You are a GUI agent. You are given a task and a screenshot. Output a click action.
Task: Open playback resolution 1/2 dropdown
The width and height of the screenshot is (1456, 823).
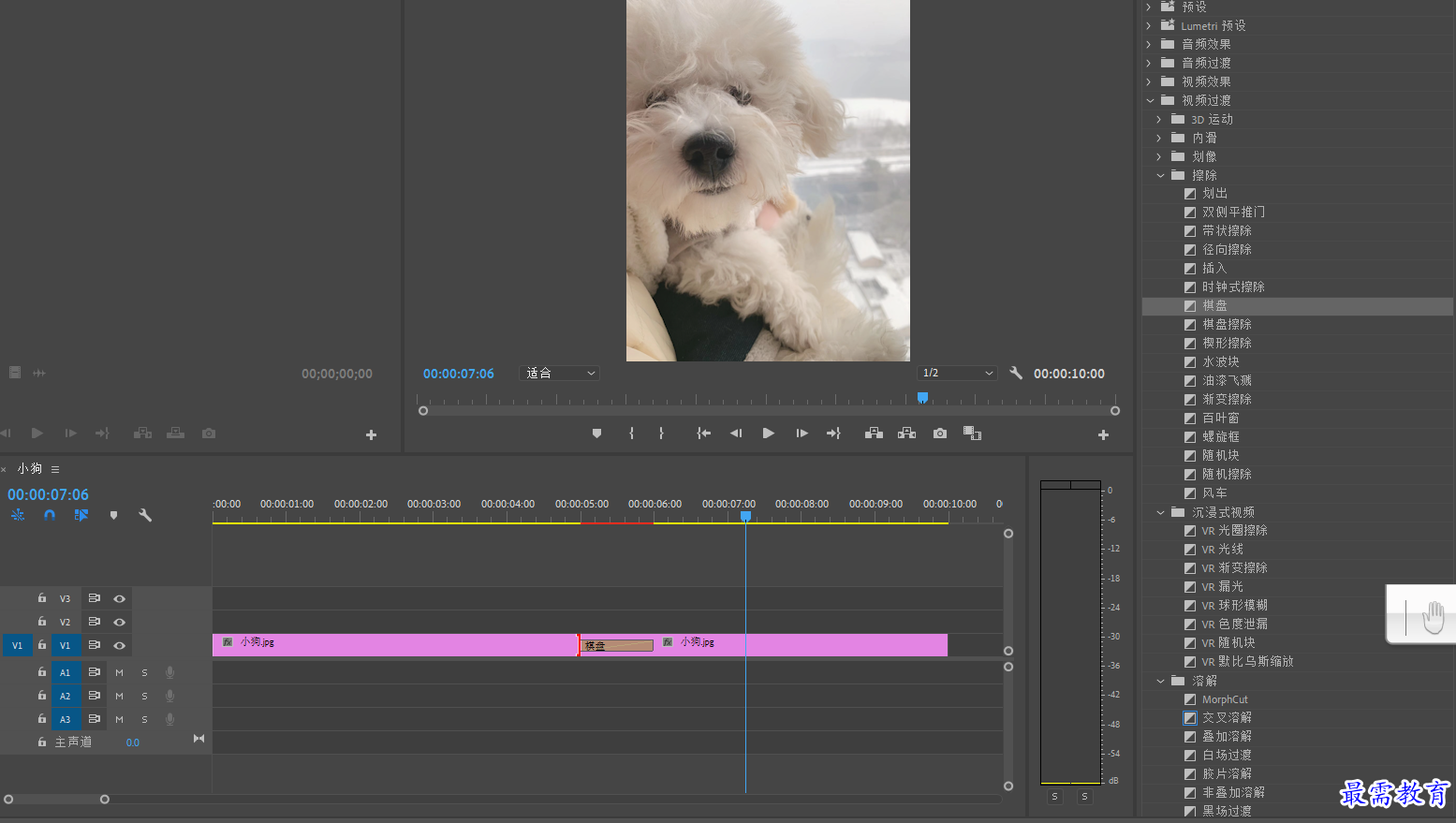pyautogui.click(x=956, y=373)
